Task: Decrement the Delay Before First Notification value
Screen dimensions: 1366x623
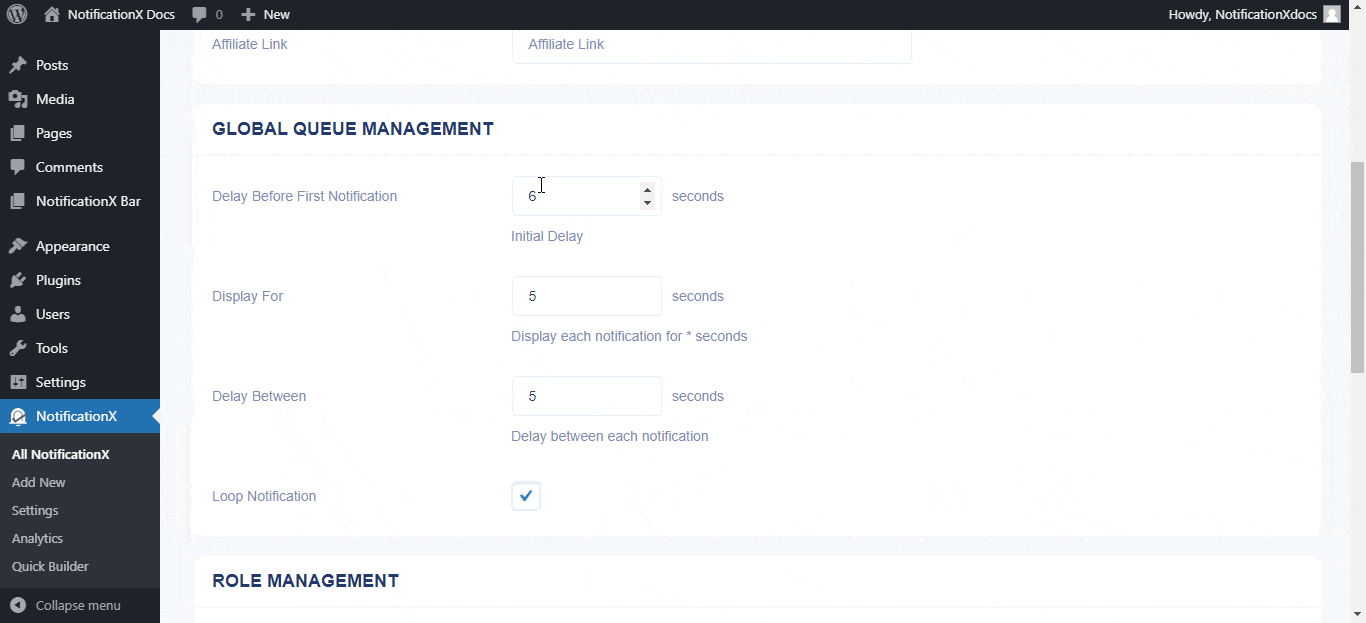Action: [x=648, y=203]
